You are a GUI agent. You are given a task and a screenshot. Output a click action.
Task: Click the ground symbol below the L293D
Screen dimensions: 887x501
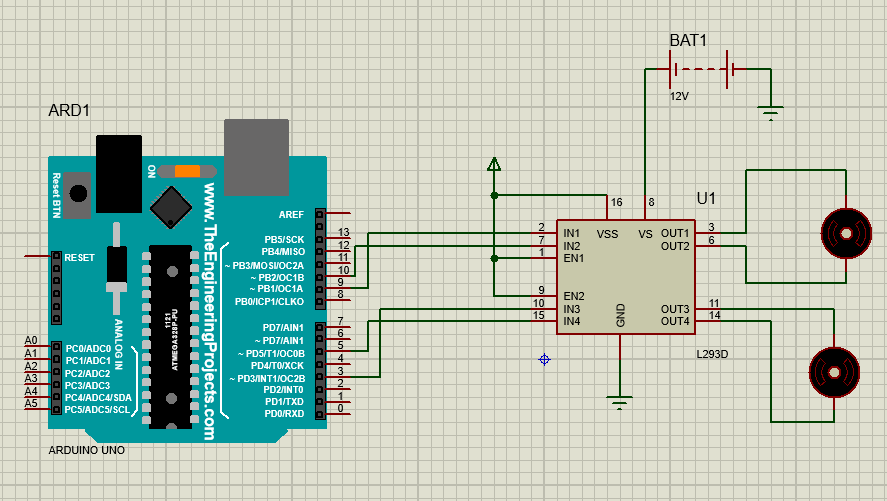pyautogui.click(x=619, y=403)
